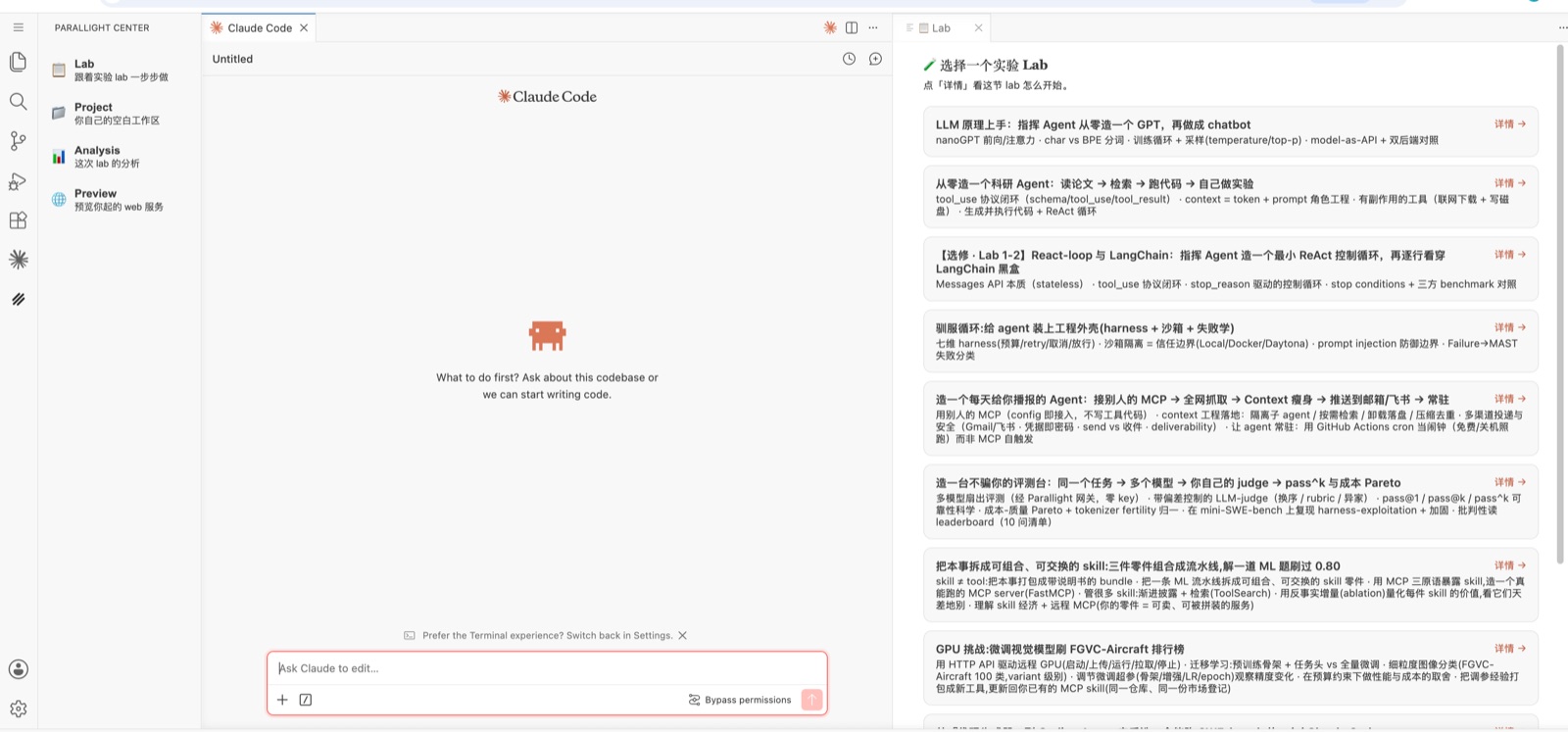Select Lab in Parallight Center sidebar
Viewport: 1568px width, 732px height.
click(120, 70)
